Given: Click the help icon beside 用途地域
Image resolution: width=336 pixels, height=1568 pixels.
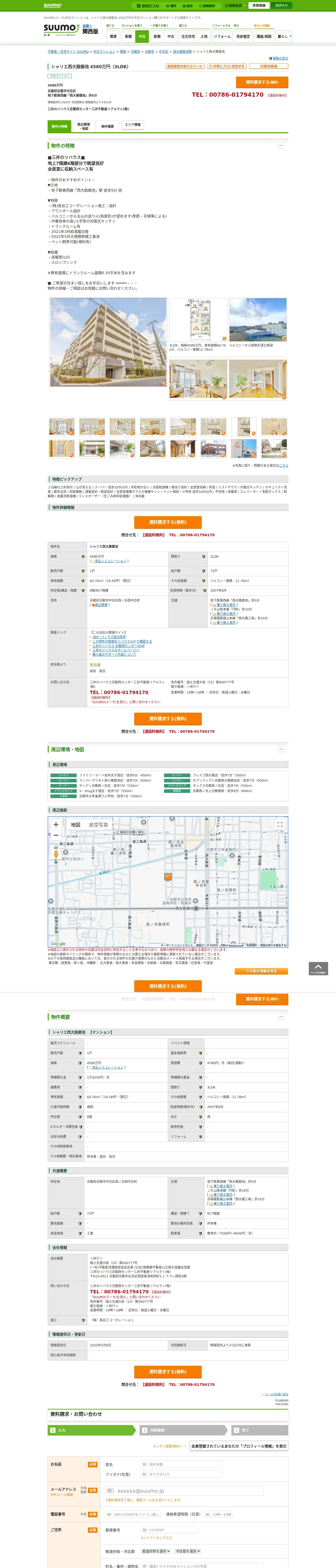Looking at the screenshot, I should 80,1233.
